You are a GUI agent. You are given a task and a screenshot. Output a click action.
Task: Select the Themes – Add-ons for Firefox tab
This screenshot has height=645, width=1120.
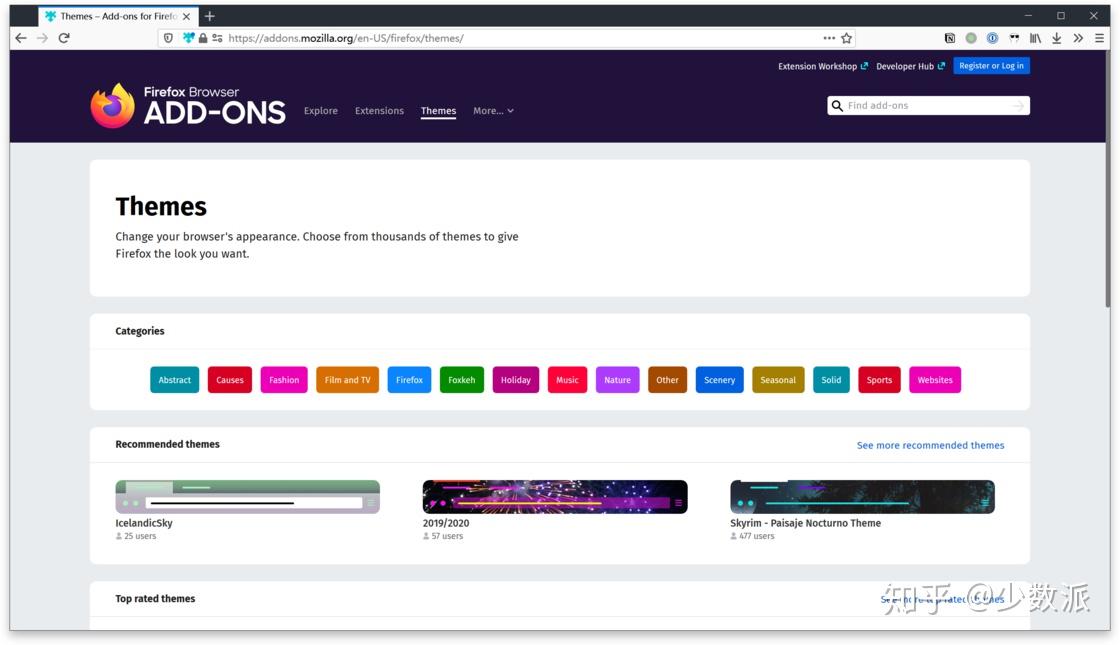click(117, 16)
